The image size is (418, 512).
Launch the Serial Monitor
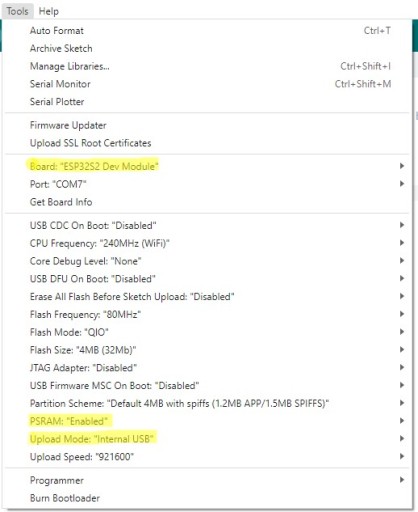(207, 84)
